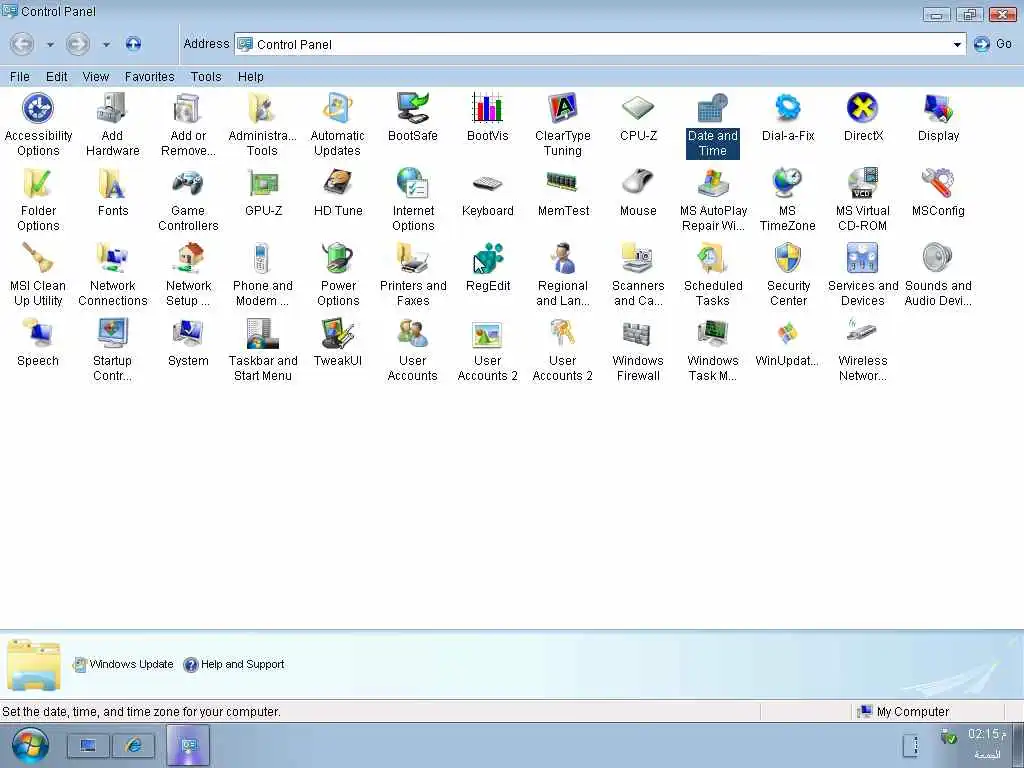The height and width of the screenshot is (768, 1024).
Task: Select Game Controllers icon
Action: [x=187, y=184]
